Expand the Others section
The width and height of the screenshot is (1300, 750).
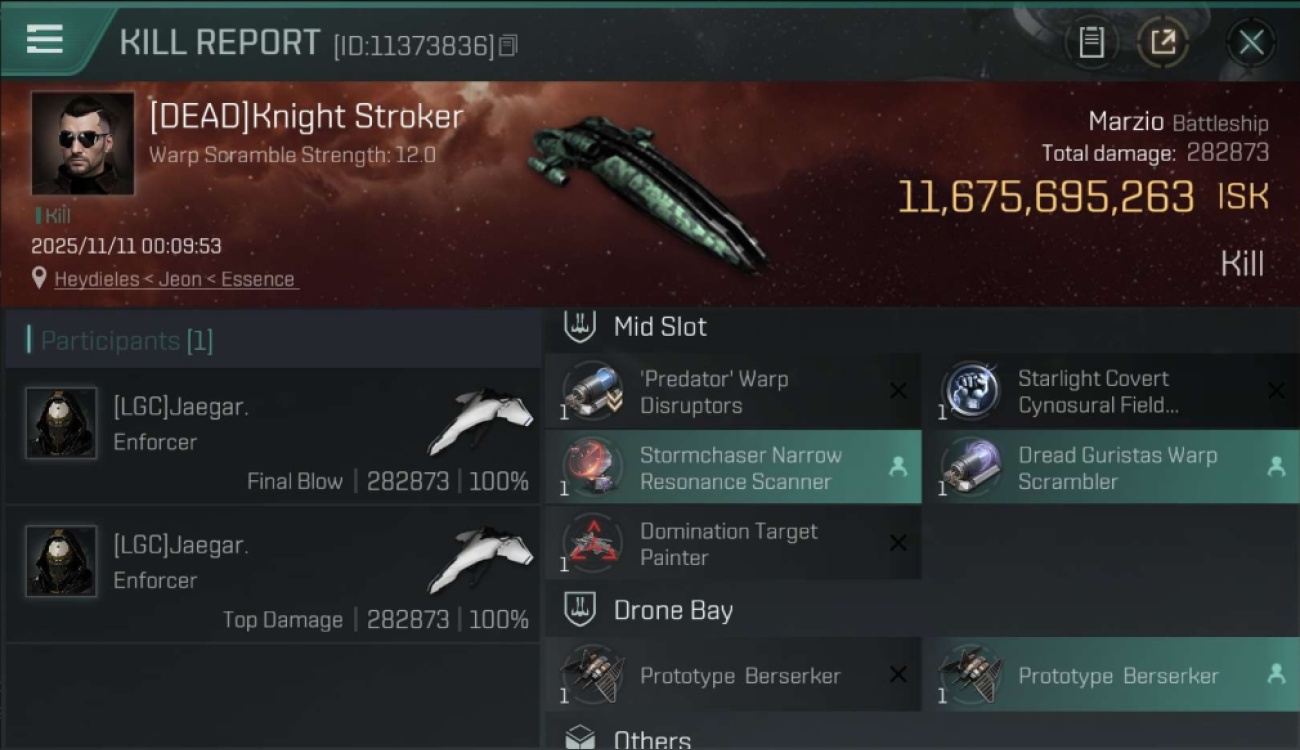tap(922, 738)
